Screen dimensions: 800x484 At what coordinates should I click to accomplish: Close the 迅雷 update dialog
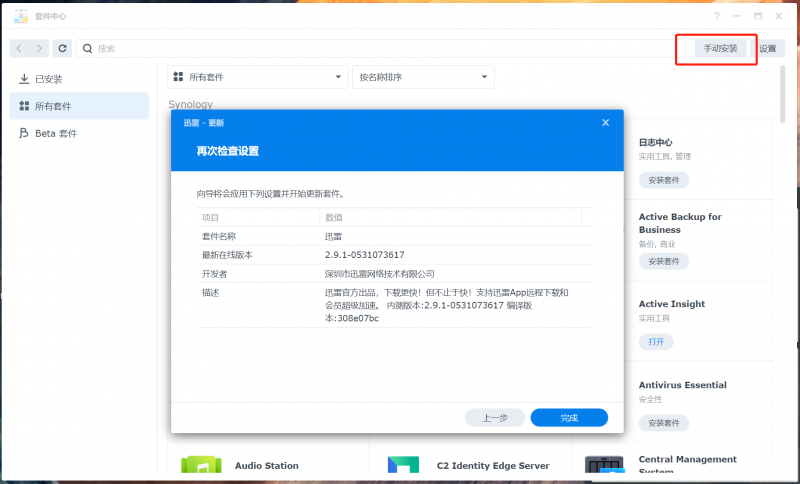tap(606, 122)
